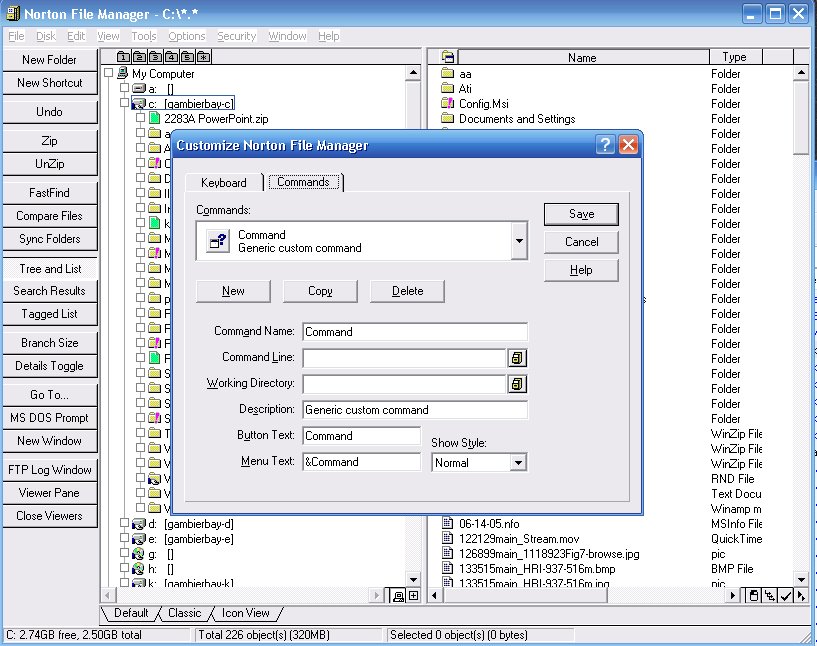Viewport: 817px width, 646px height.
Task: Create a New command
Action: point(233,291)
